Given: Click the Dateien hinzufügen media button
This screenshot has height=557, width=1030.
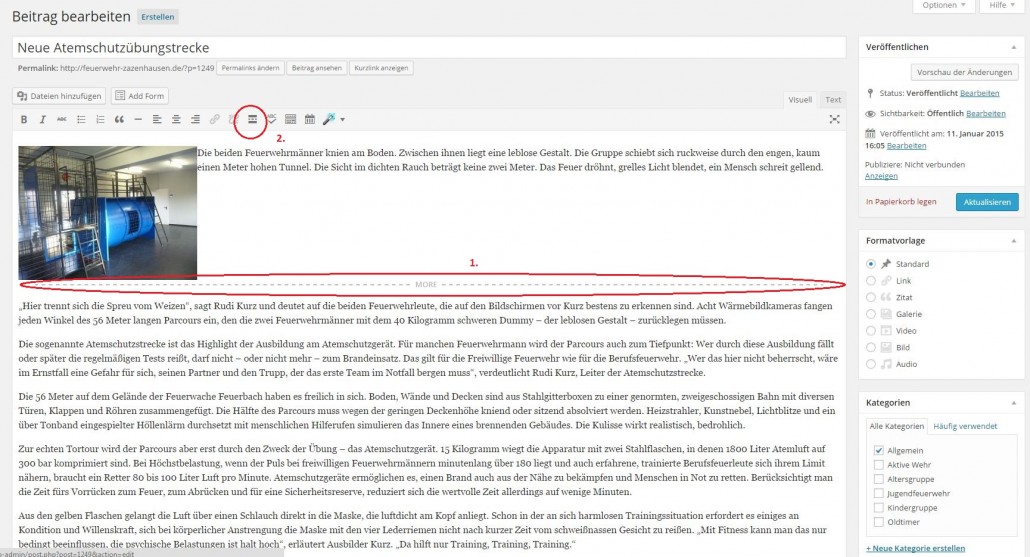Looking at the screenshot, I should click(x=59, y=96).
